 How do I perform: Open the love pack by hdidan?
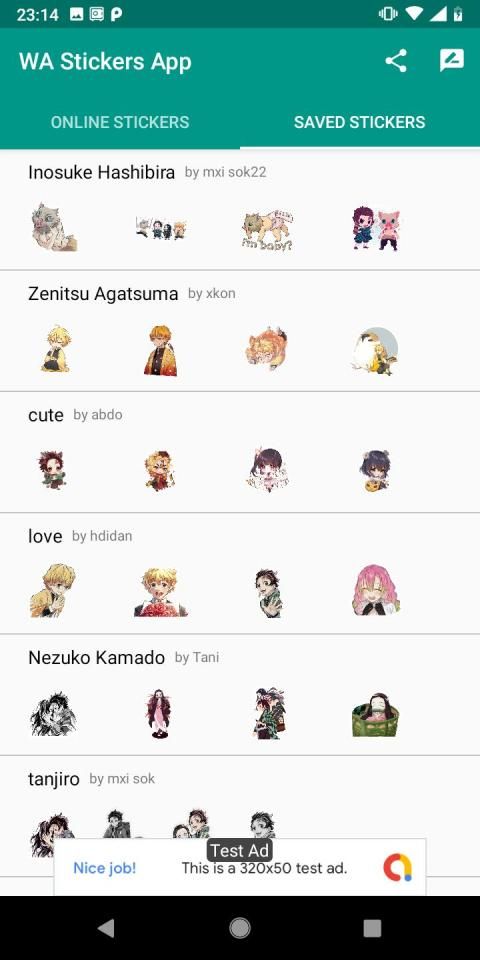[x=240, y=573]
